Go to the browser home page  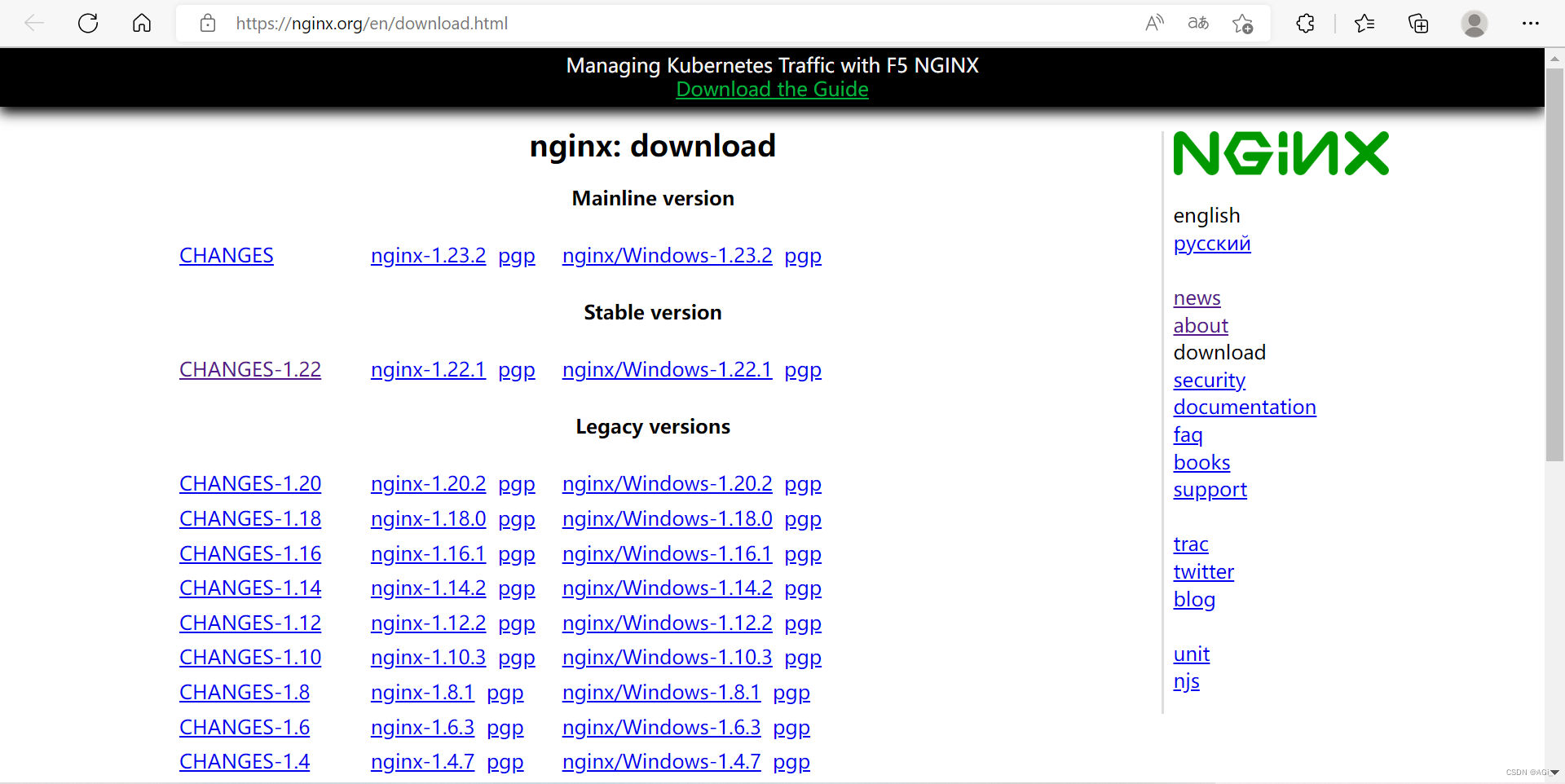(142, 23)
